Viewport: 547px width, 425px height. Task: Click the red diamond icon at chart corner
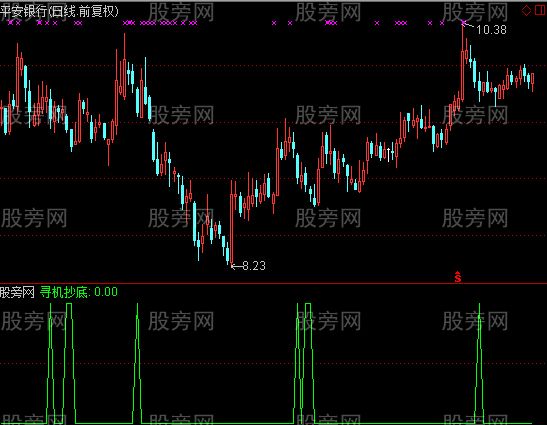[x=526, y=10]
